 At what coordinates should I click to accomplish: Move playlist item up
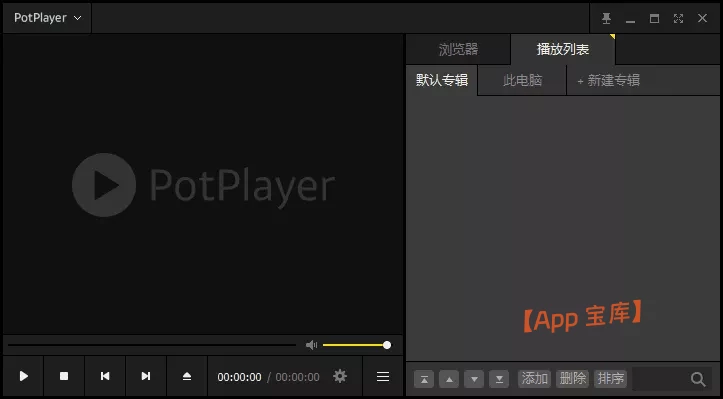449,379
